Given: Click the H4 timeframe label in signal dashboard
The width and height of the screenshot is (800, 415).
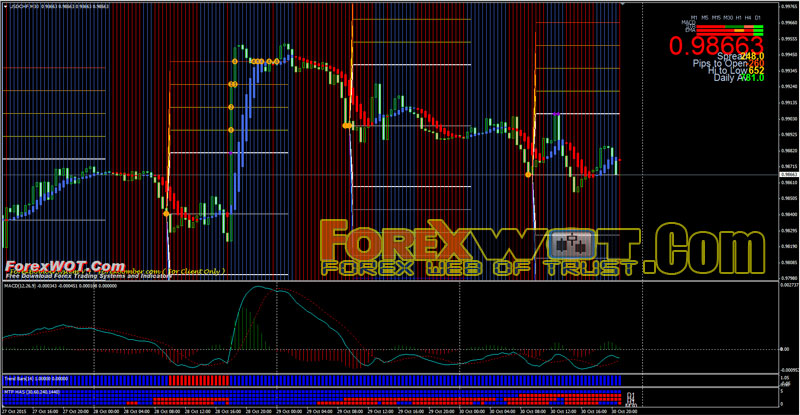Looking at the screenshot, I should [x=748, y=18].
